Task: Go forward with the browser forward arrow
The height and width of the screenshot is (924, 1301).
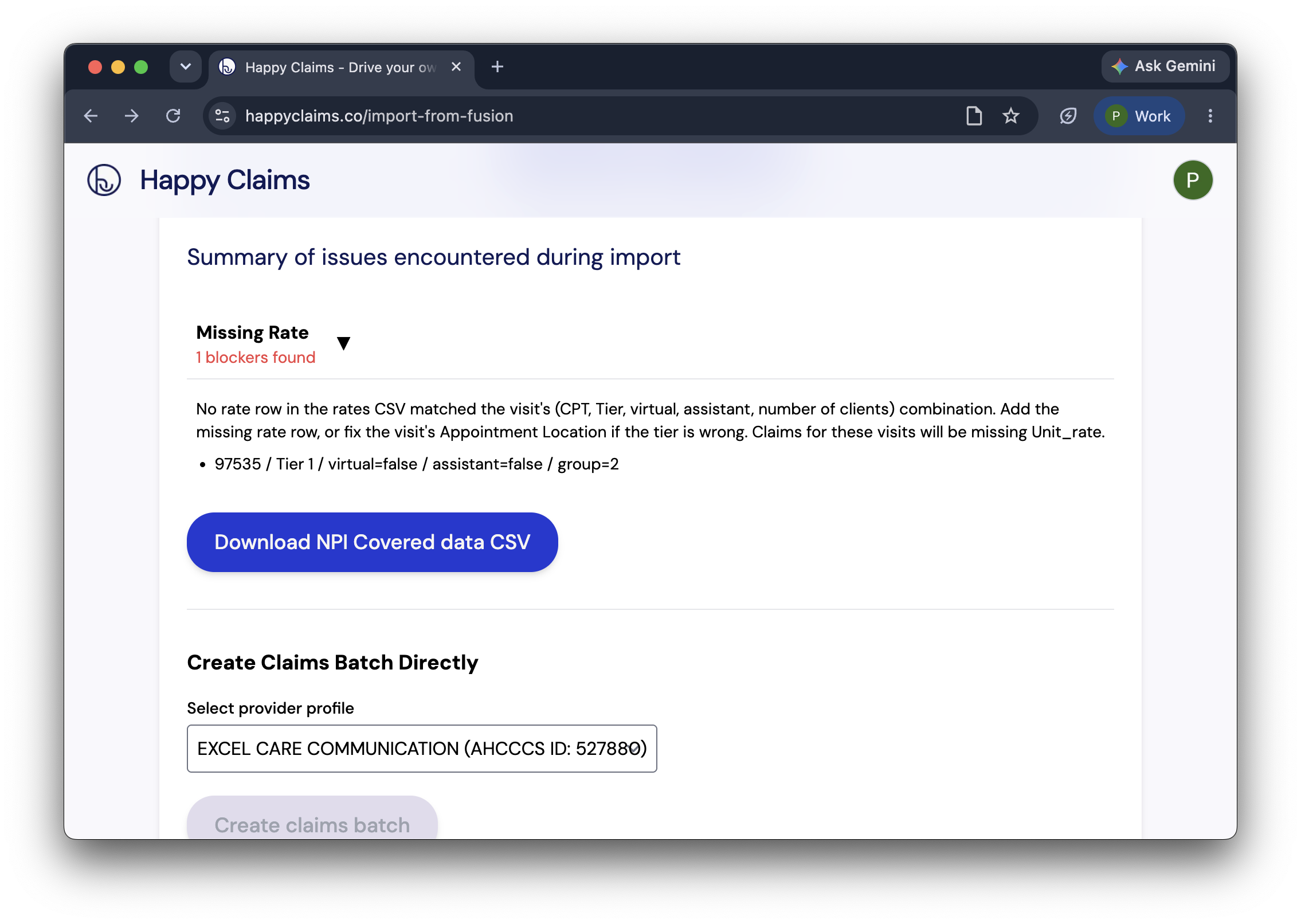Action: (x=132, y=116)
